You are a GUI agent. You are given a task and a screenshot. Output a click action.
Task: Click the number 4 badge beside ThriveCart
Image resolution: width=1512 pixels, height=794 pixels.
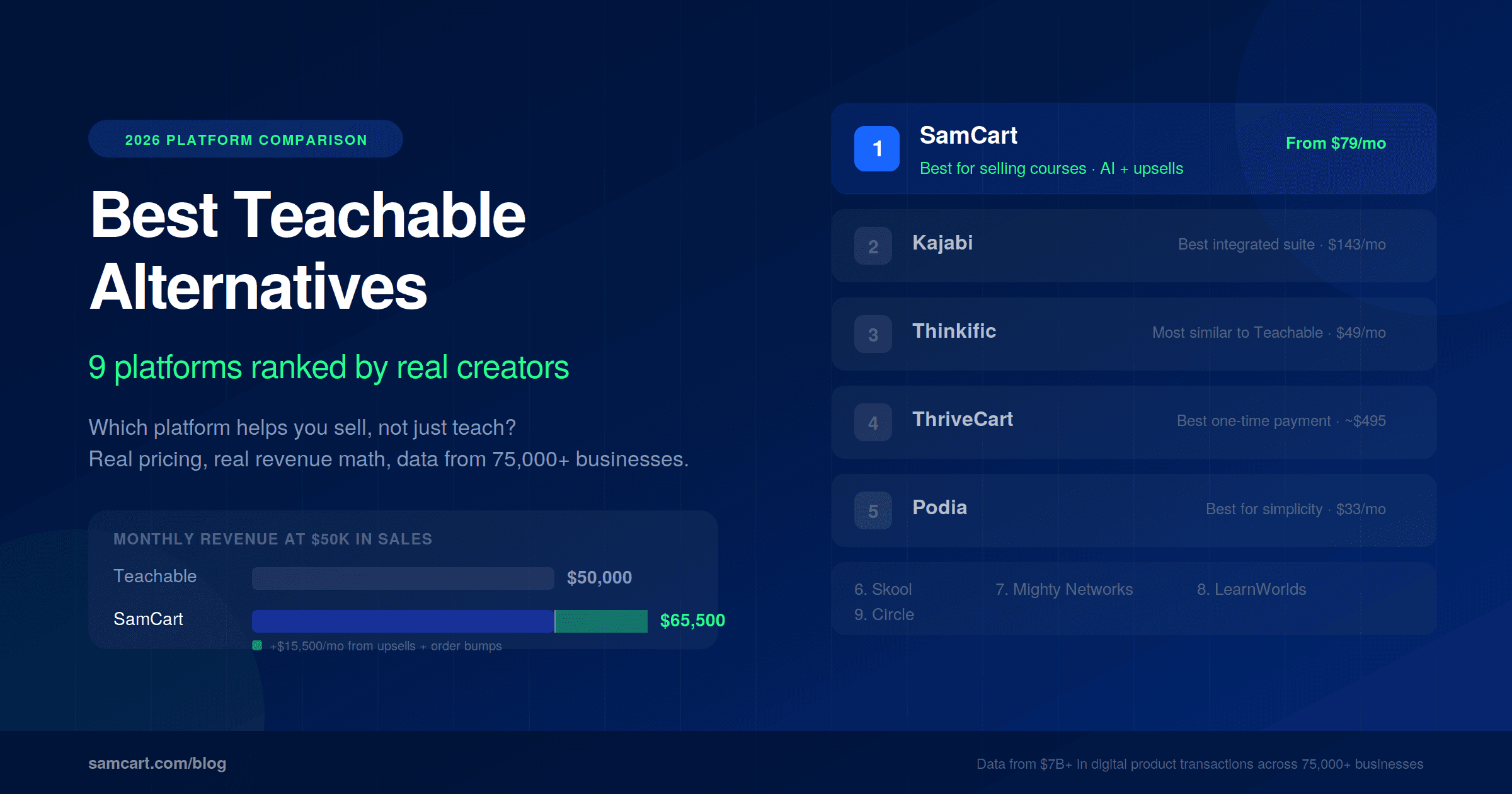(873, 422)
